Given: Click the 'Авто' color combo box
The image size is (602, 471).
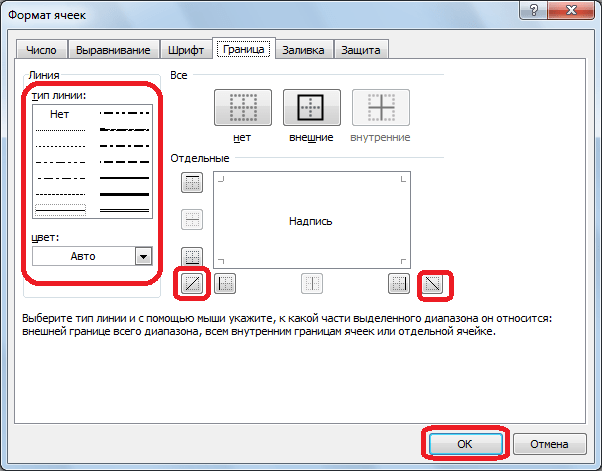Looking at the screenshot, I should (x=92, y=256).
